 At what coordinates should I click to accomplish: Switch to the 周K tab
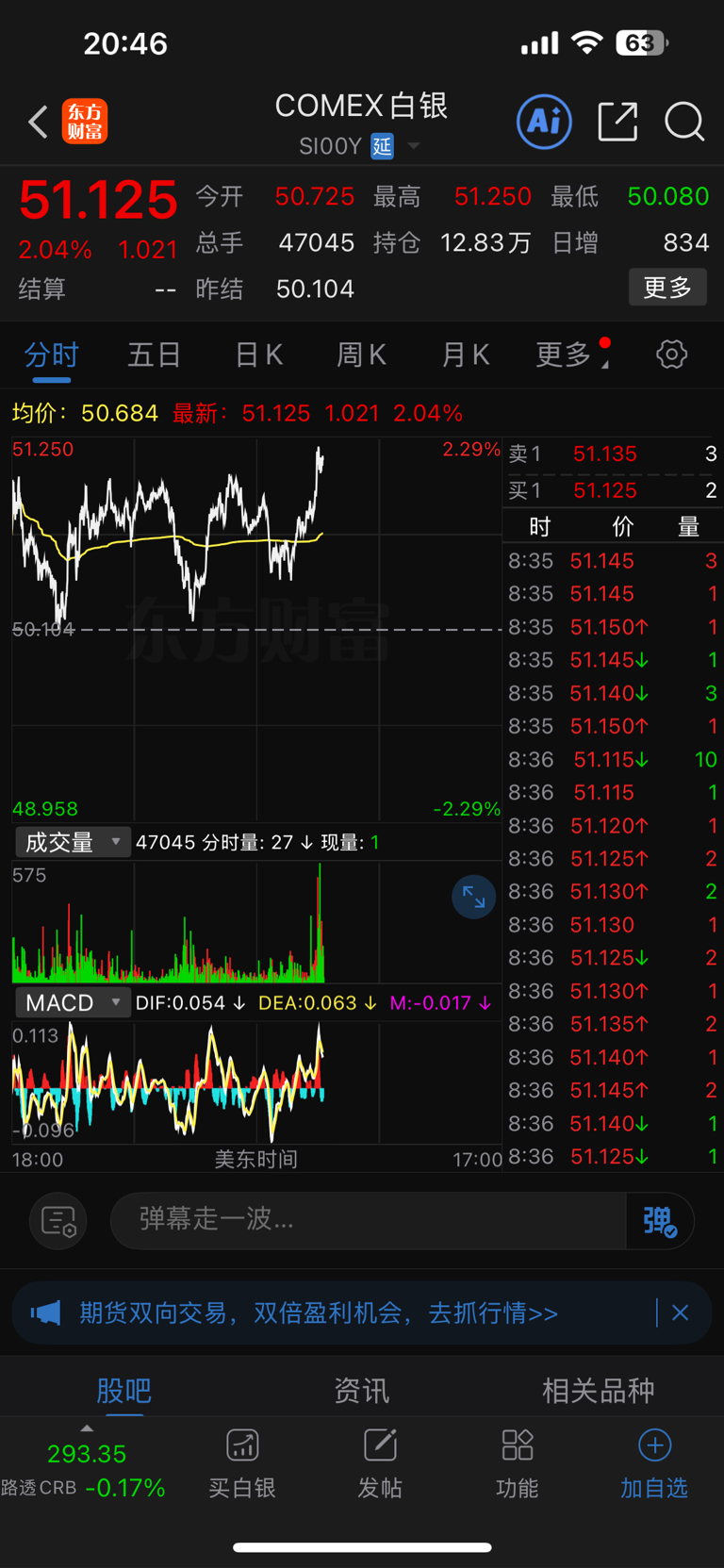click(x=362, y=355)
